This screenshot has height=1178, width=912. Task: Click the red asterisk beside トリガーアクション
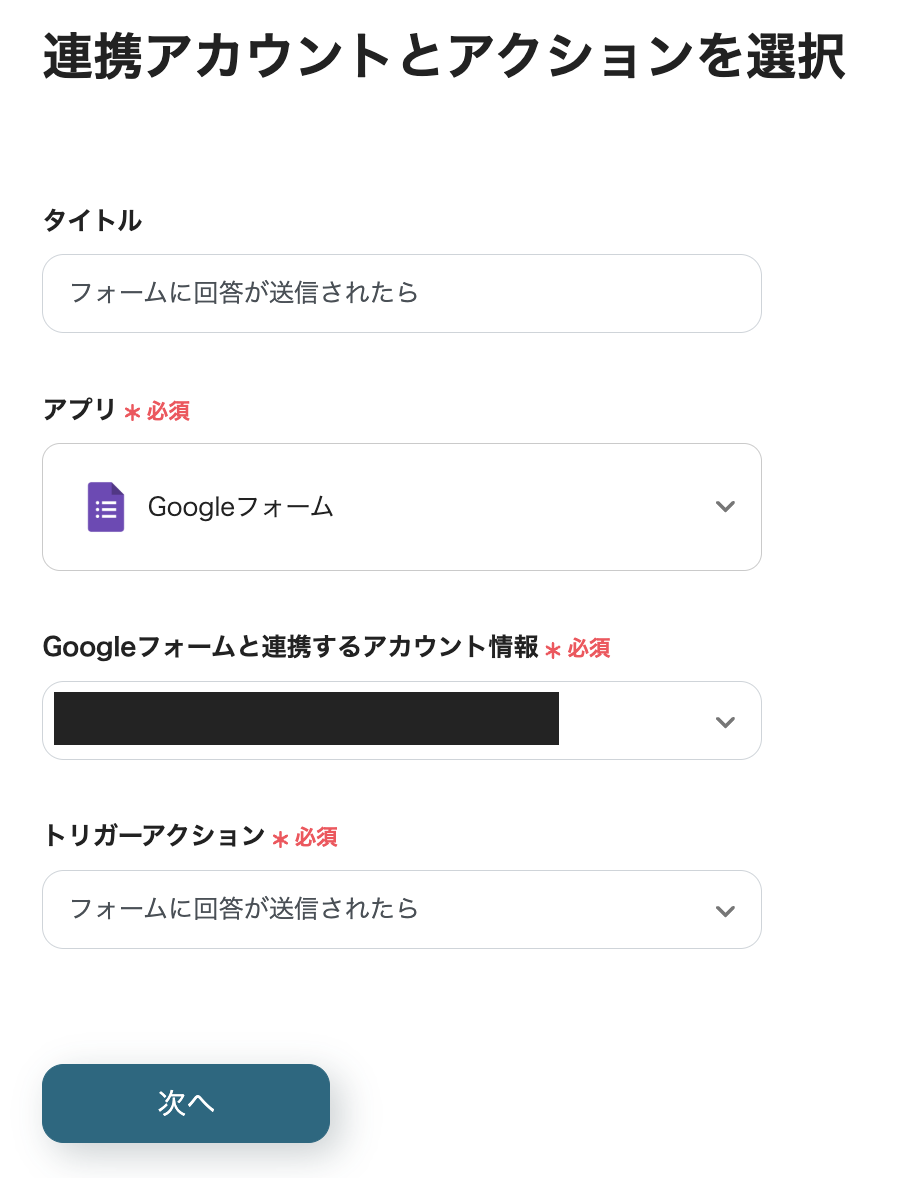[x=280, y=839]
